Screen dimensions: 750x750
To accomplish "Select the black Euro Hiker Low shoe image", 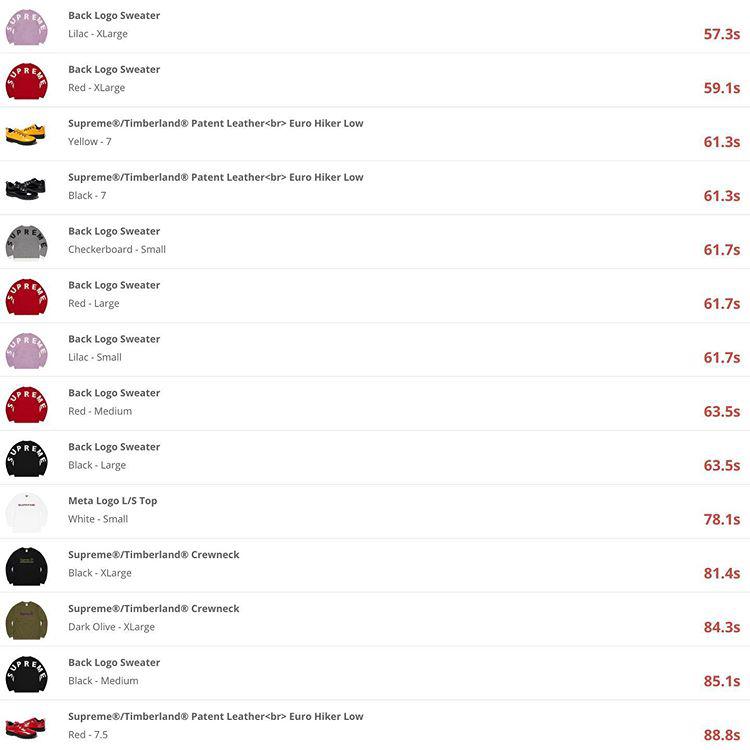I will point(26,189).
